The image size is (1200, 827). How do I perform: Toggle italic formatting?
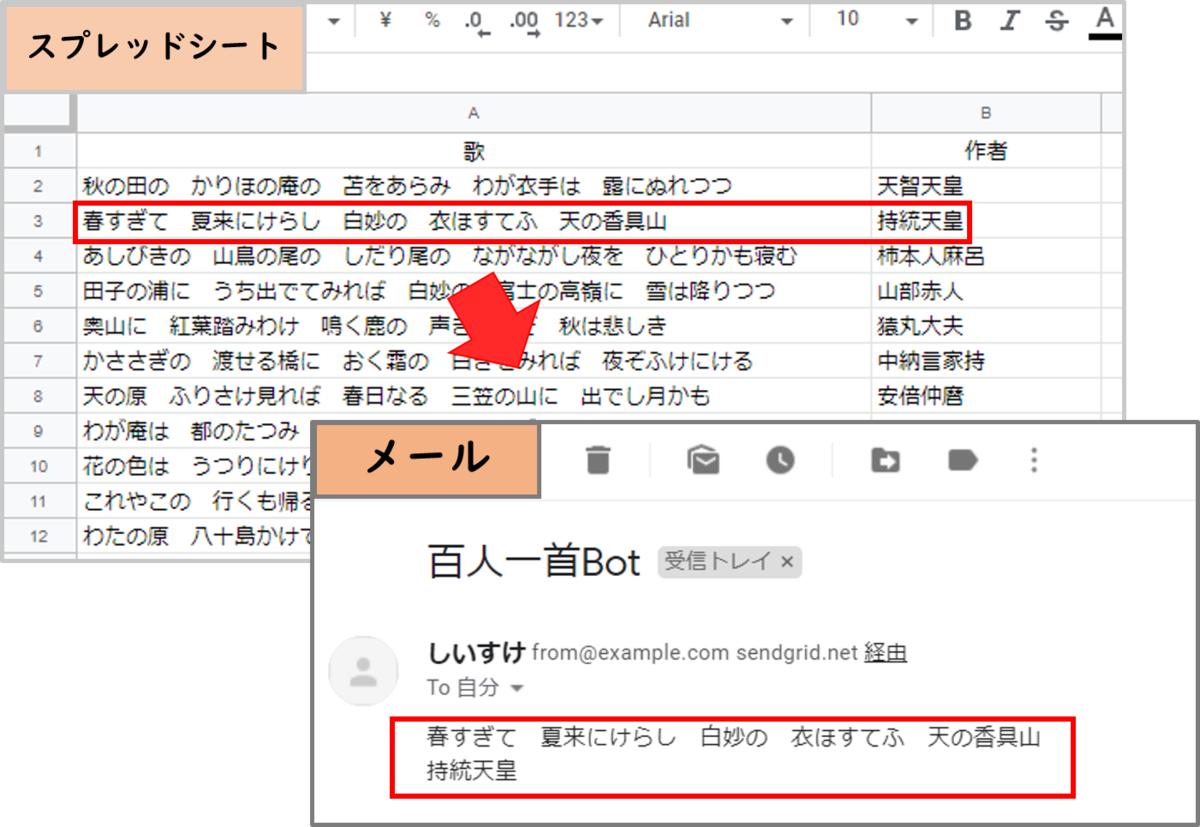[1009, 21]
